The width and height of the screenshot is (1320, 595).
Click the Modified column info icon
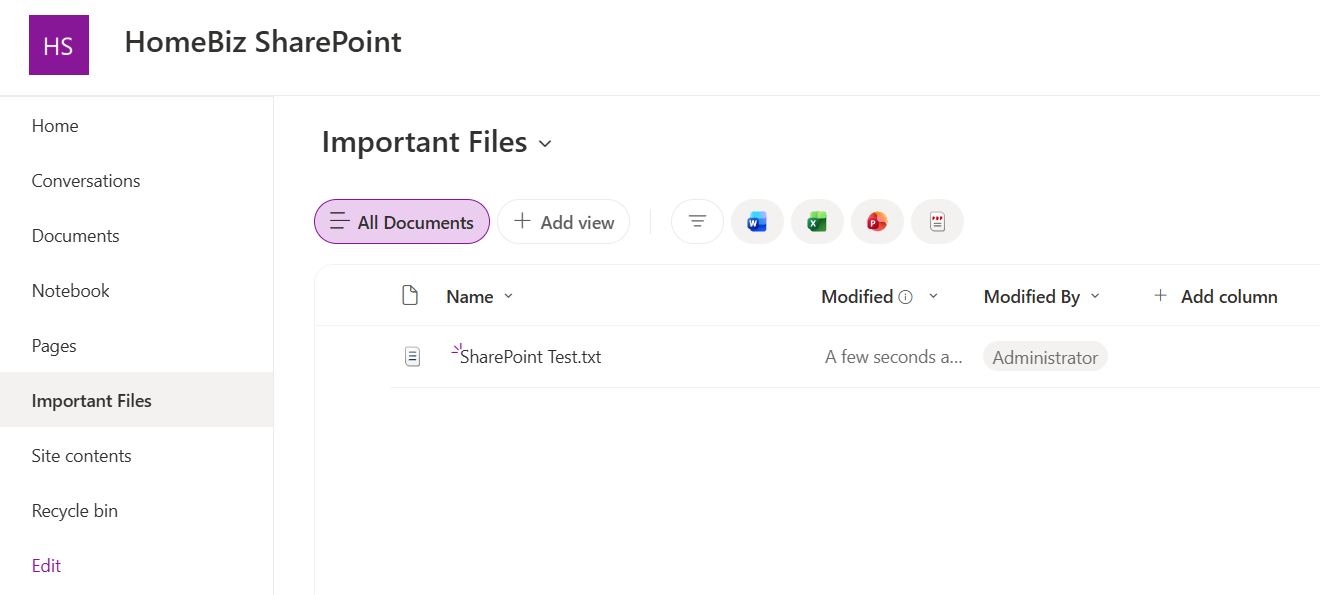(906, 297)
